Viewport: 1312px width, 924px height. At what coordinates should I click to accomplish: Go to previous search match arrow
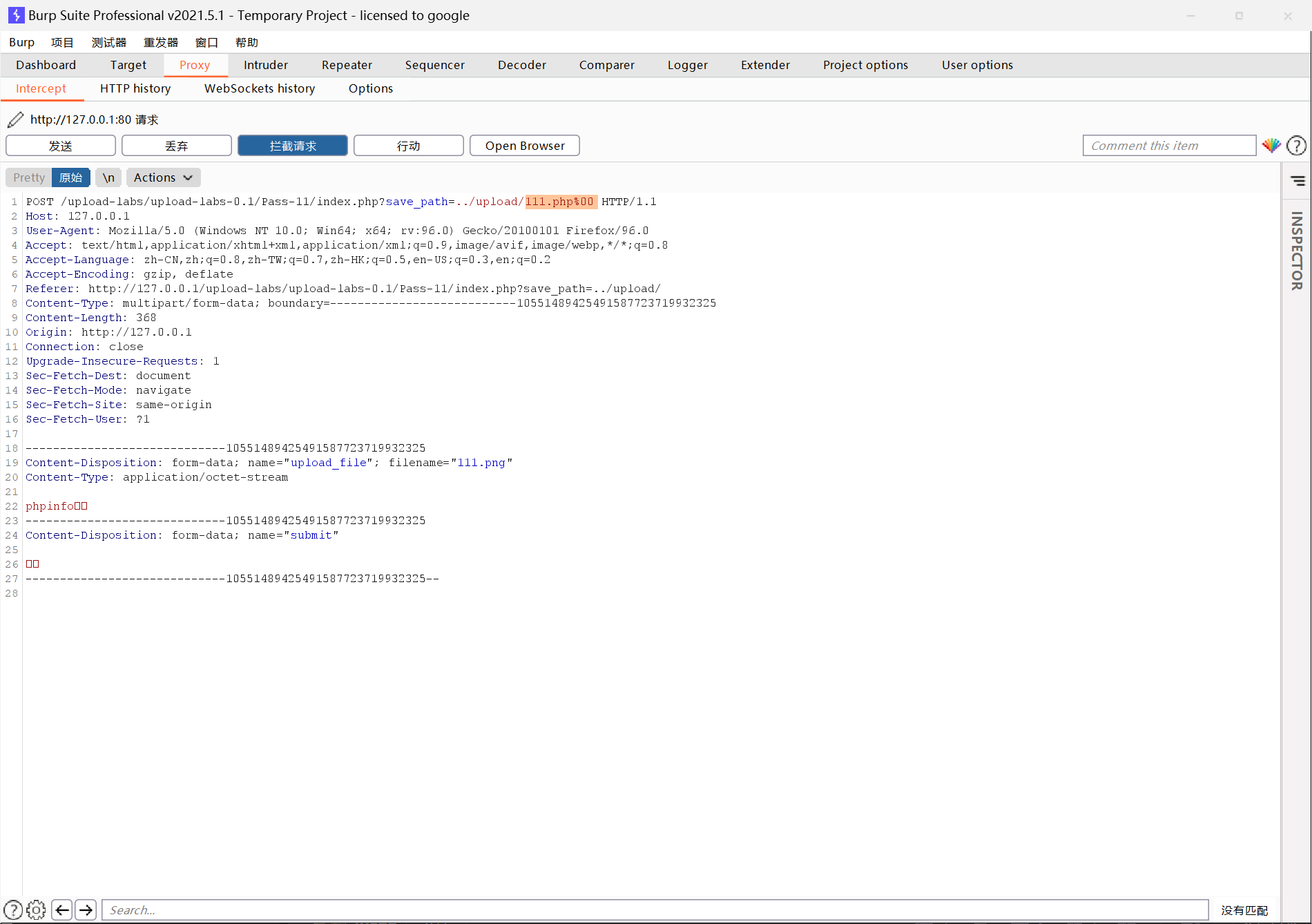click(62, 909)
